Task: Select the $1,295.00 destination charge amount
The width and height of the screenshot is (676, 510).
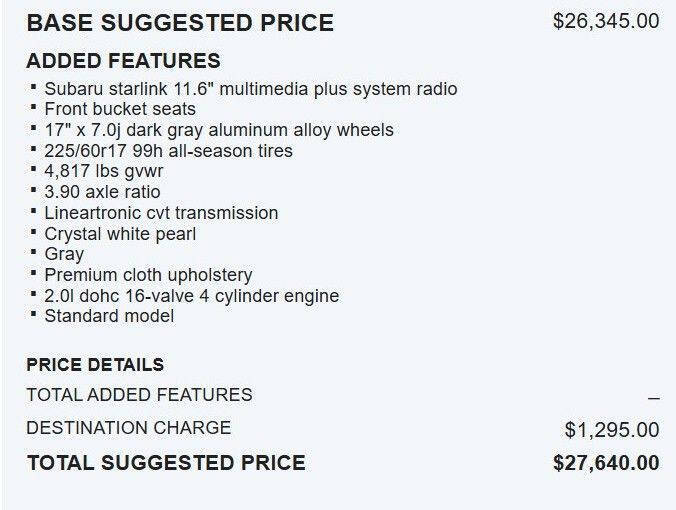Action: (612, 430)
